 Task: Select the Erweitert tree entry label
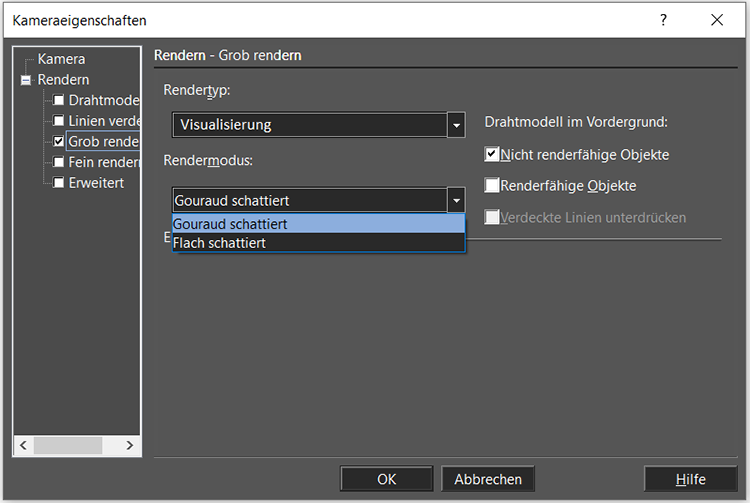click(x=96, y=182)
